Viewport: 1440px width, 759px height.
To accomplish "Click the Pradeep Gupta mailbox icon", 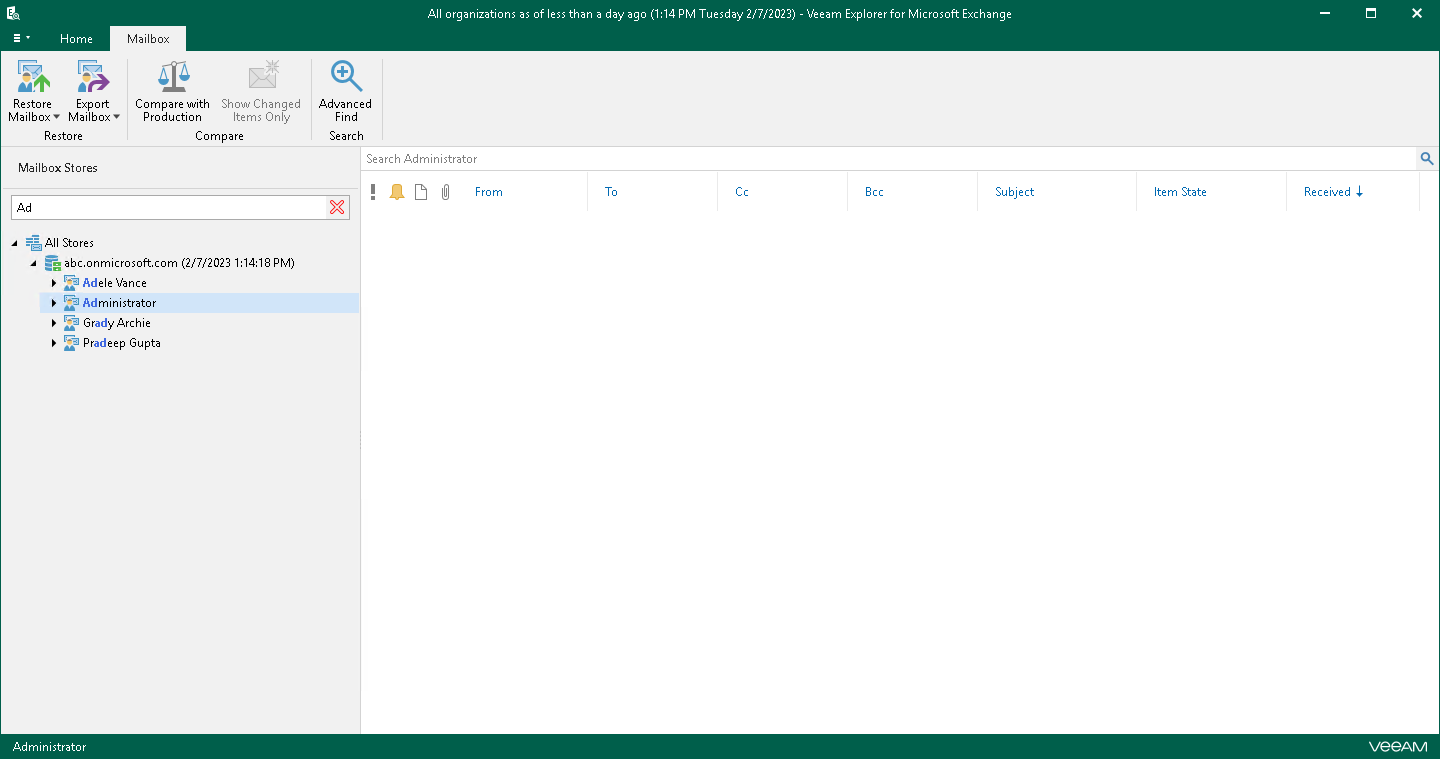I will coord(71,343).
